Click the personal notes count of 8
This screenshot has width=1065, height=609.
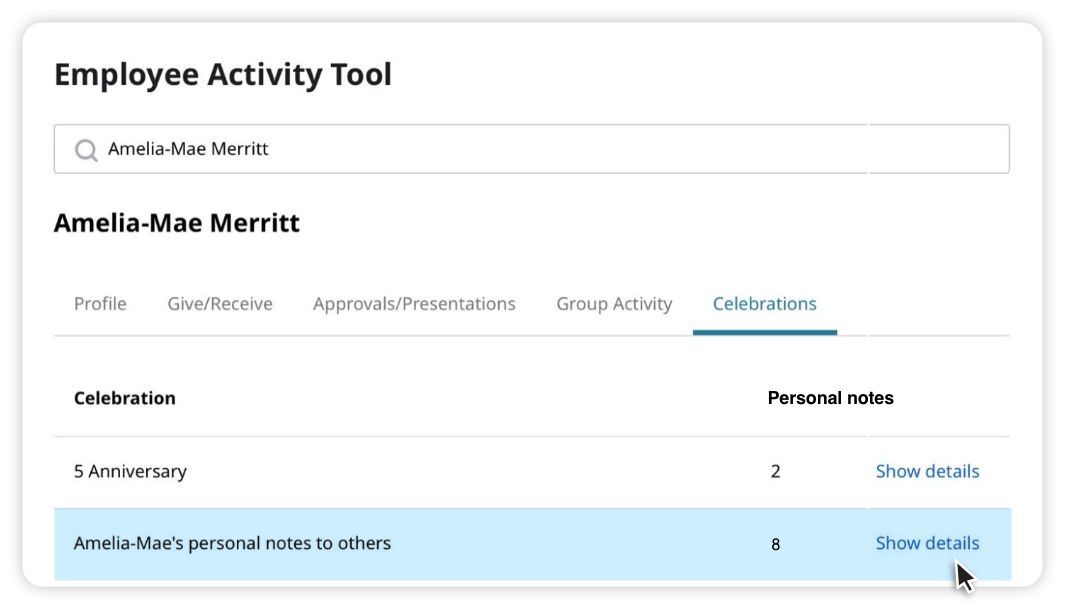[x=776, y=545]
